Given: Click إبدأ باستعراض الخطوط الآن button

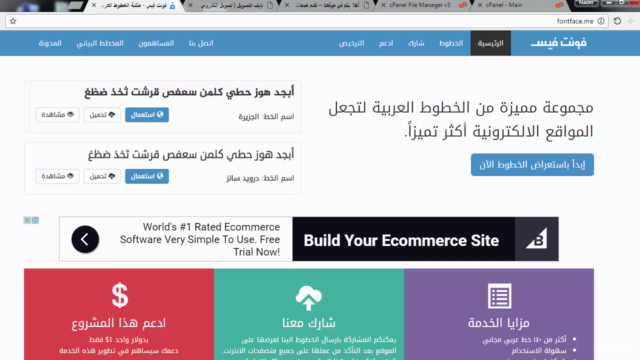Looking at the screenshot, I should pos(532,165).
